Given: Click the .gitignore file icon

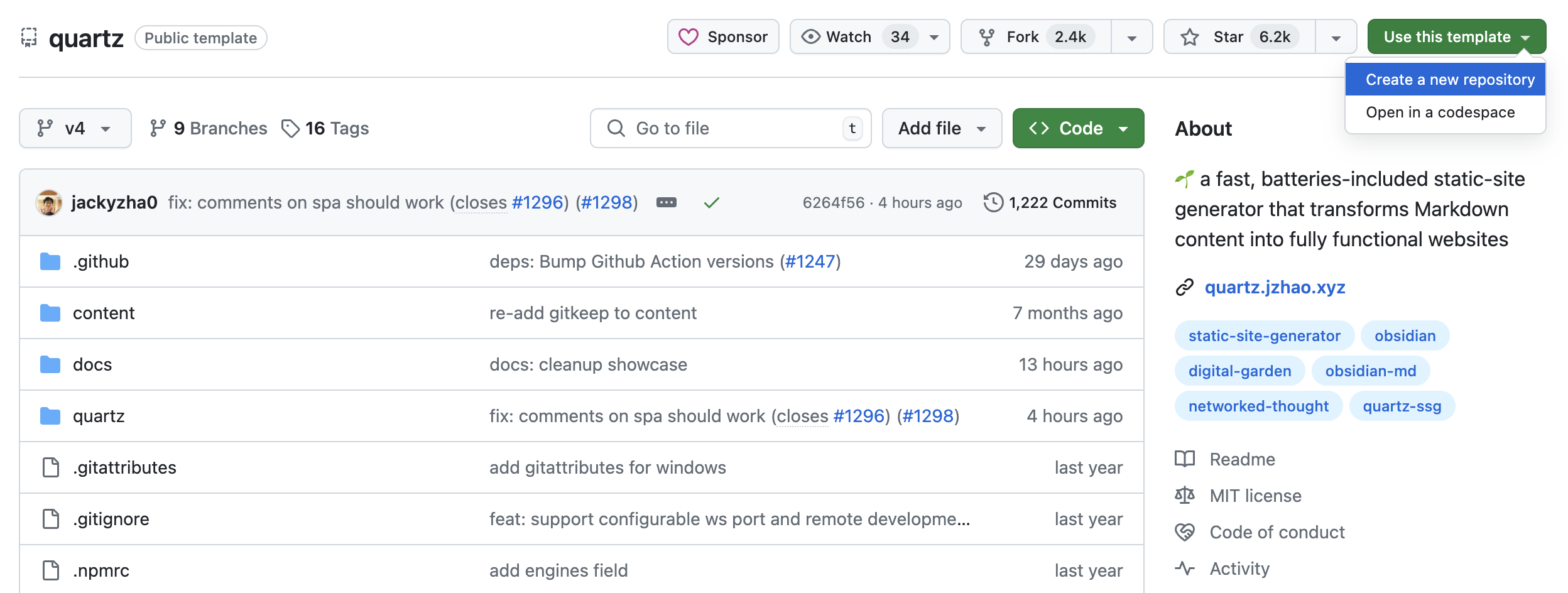Looking at the screenshot, I should click(x=50, y=519).
